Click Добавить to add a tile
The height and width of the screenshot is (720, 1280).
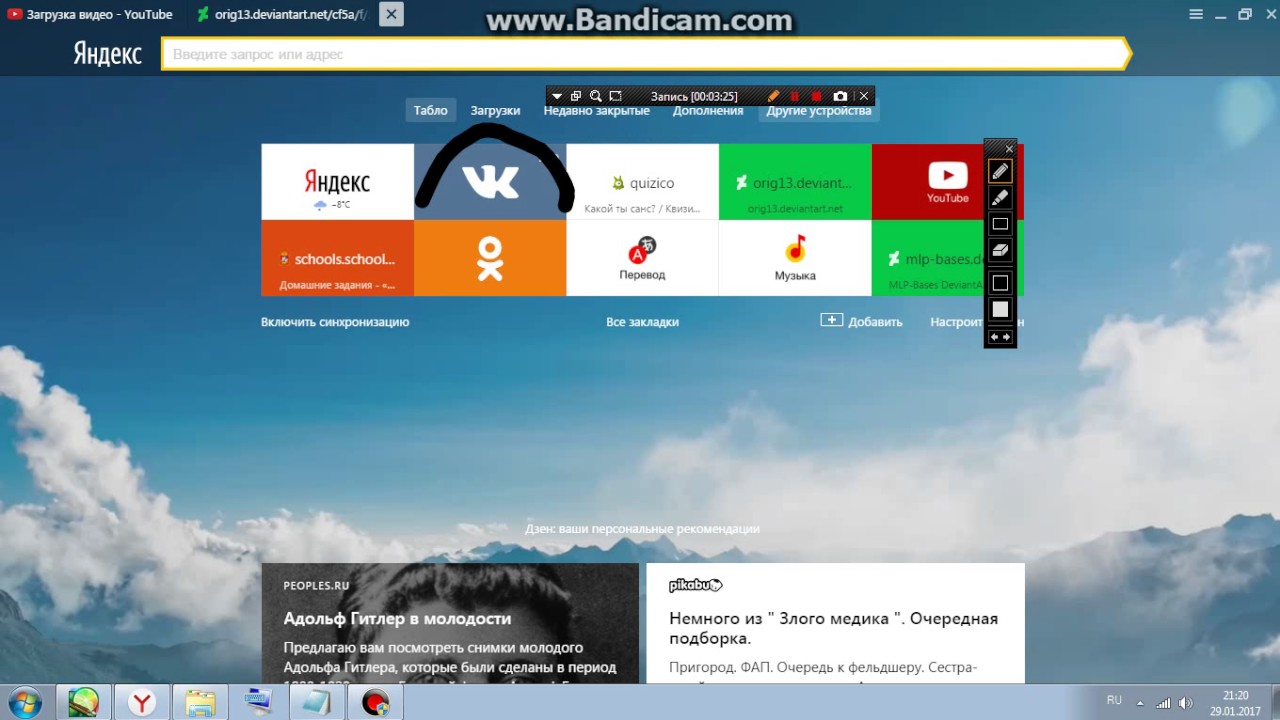pos(862,321)
